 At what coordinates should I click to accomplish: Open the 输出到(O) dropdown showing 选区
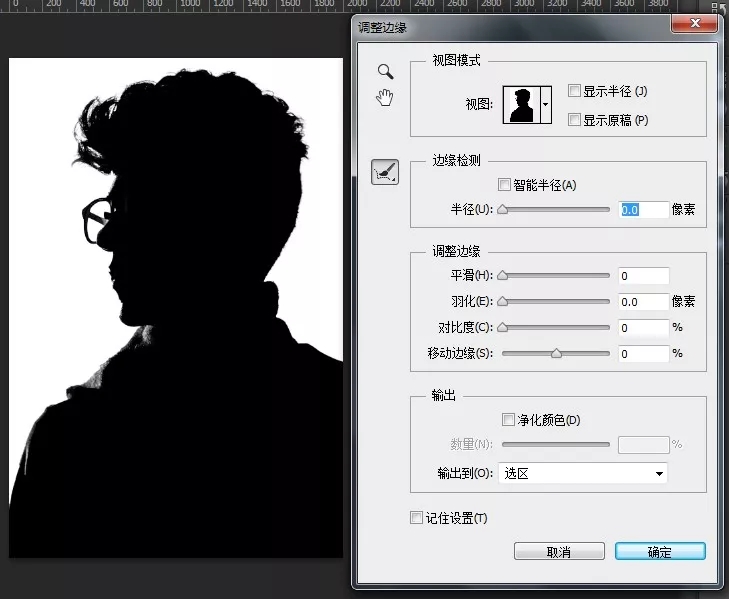pos(583,473)
